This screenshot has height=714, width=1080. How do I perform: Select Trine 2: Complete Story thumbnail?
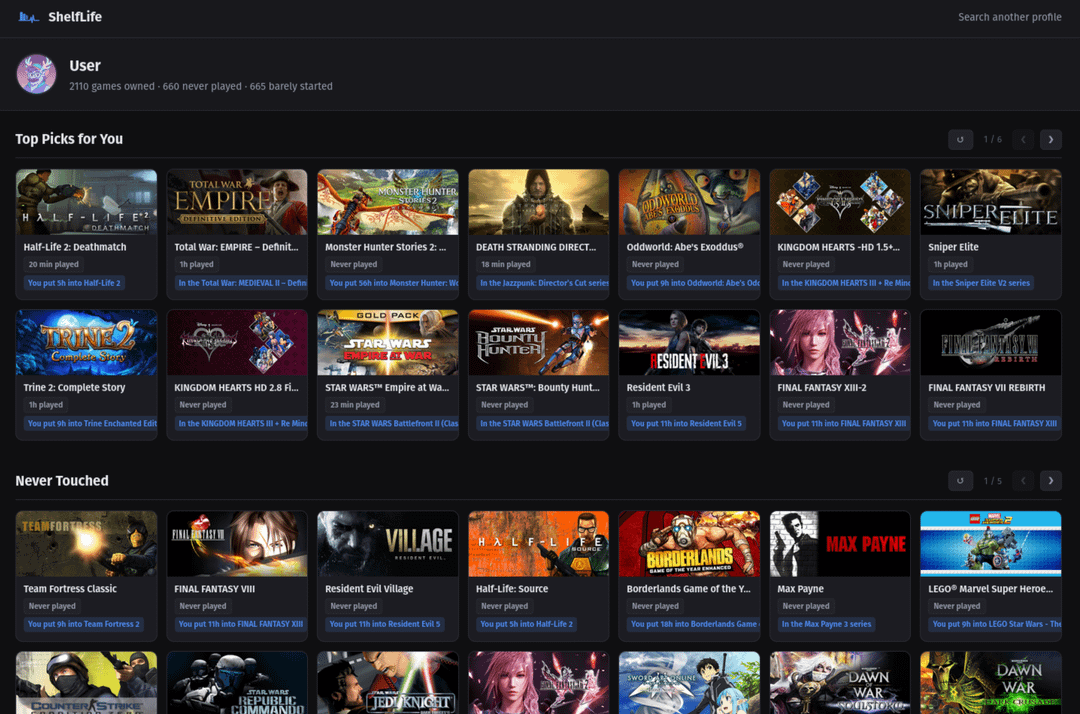click(x=86, y=343)
